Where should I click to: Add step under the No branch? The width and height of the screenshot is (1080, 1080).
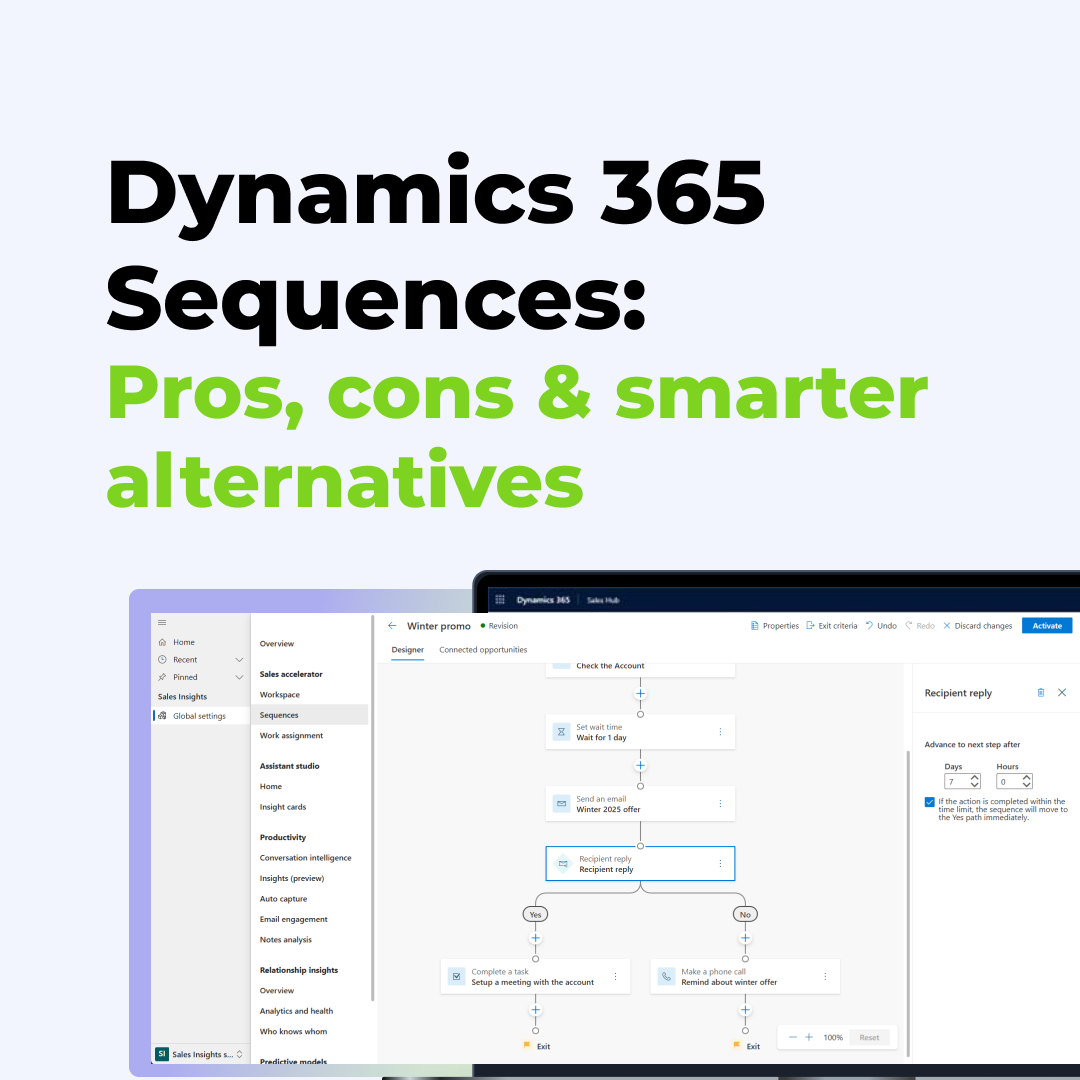745,938
